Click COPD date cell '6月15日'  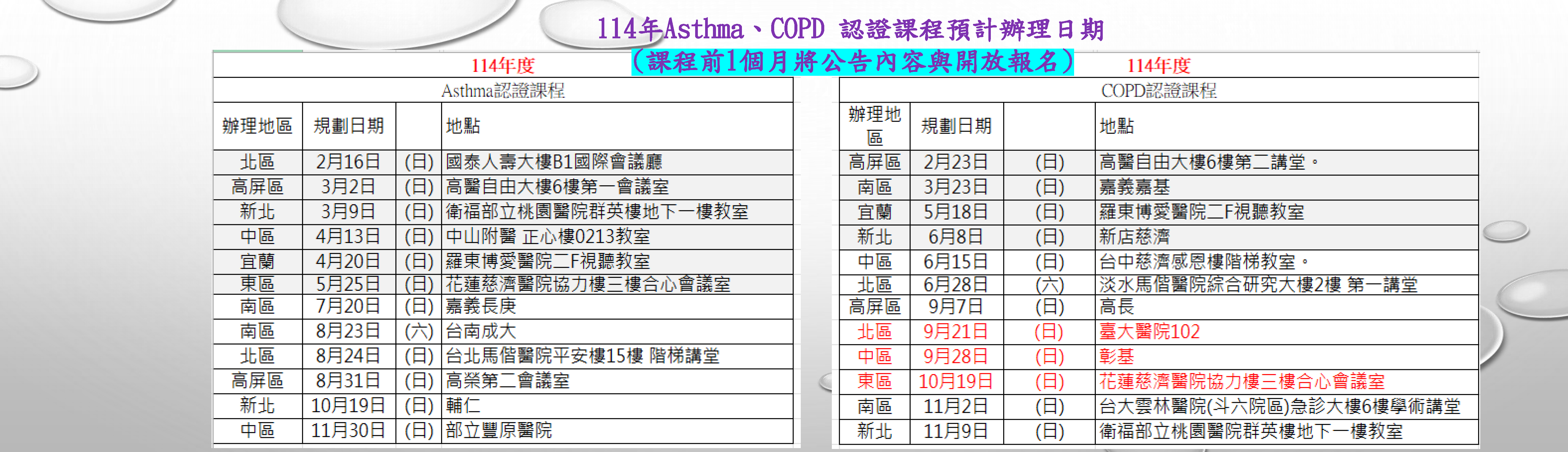(x=956, y=261)
